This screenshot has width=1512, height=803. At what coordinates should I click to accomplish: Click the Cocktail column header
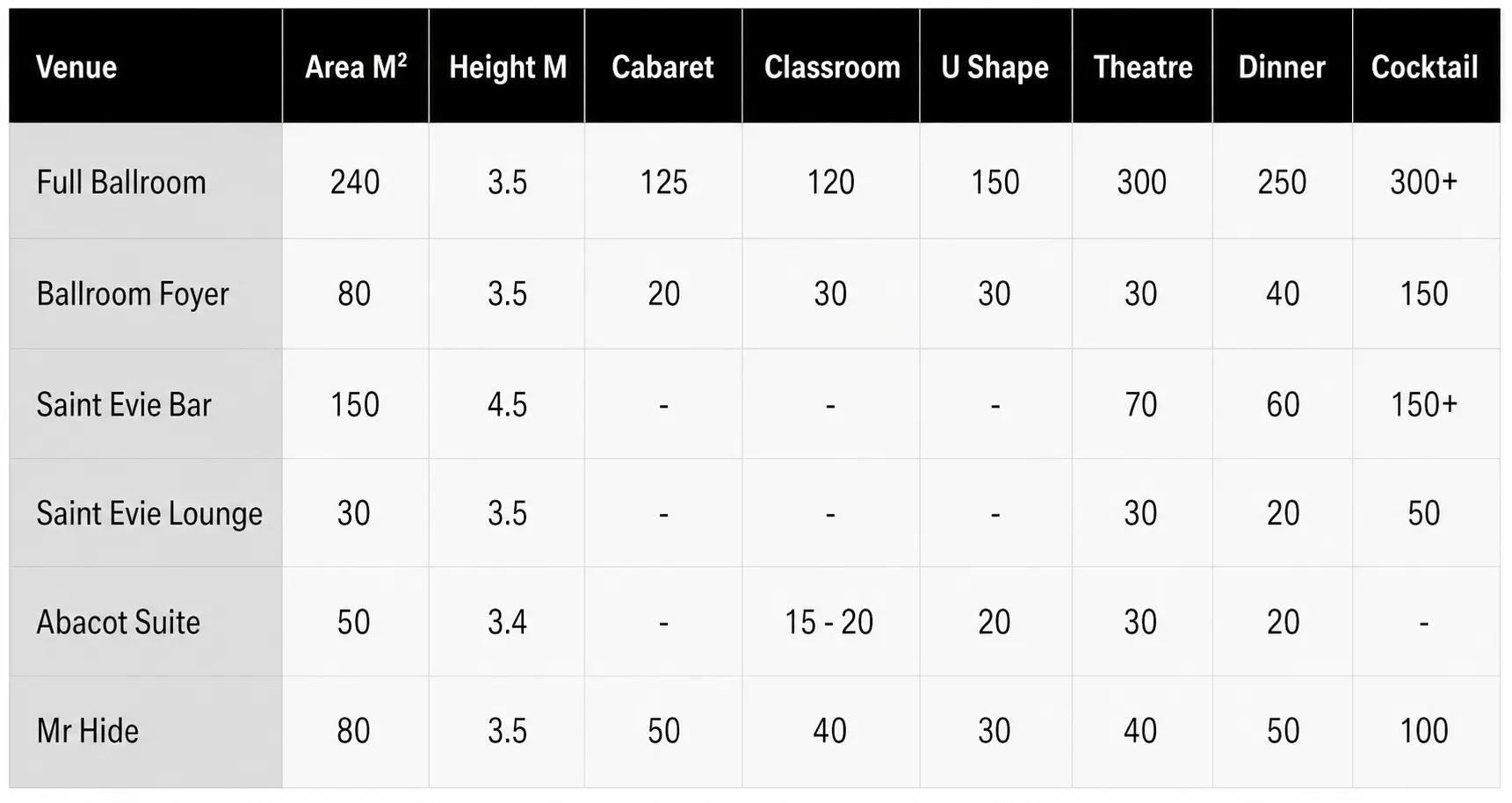pyautogui.click(x=1425, y=67)
